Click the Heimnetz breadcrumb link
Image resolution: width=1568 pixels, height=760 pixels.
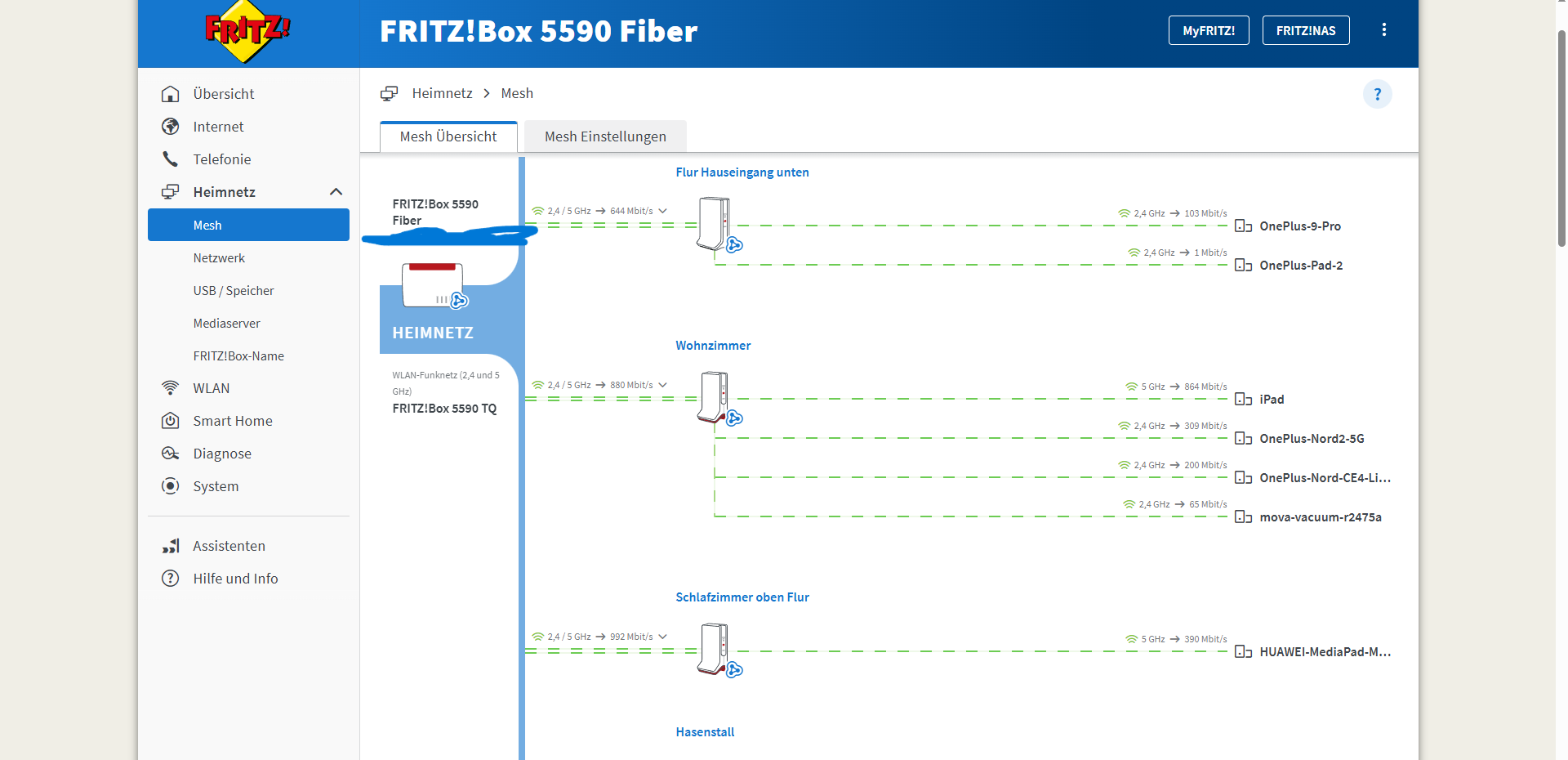442,93
